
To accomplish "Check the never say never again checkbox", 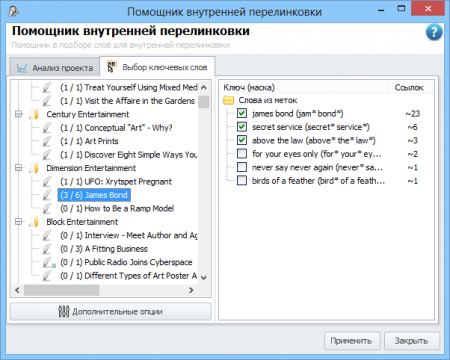I will pyautogui.click(x=242, y=167).
